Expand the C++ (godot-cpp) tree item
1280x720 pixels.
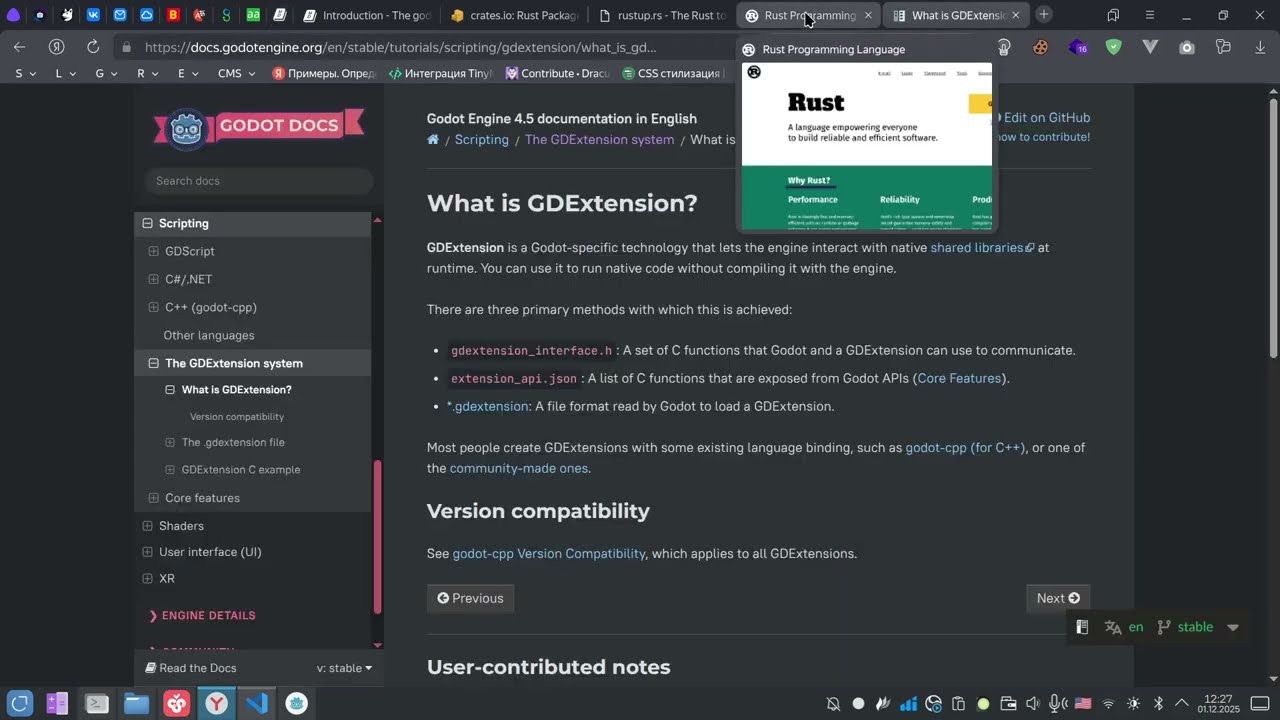click(154, 308)
